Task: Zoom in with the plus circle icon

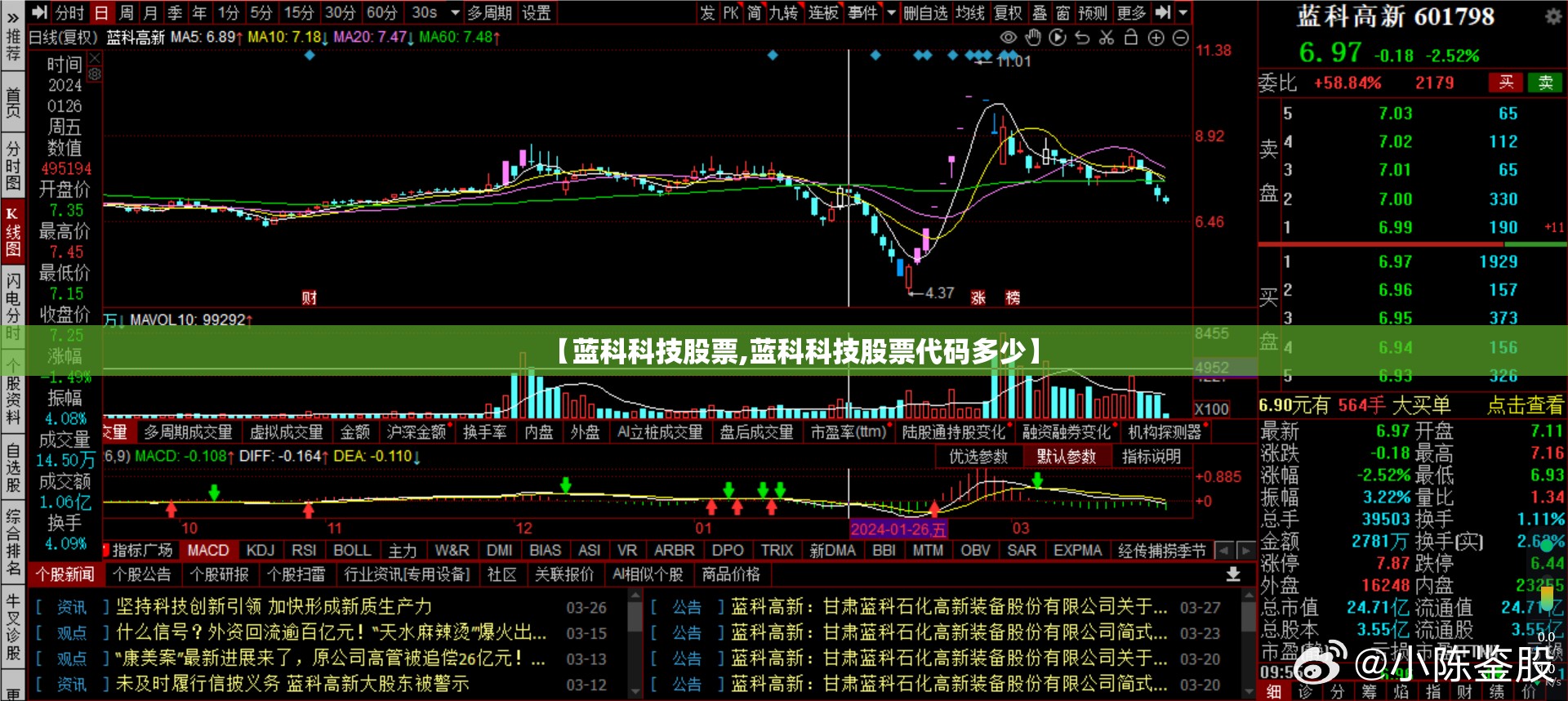Action: pos(1156,38)
